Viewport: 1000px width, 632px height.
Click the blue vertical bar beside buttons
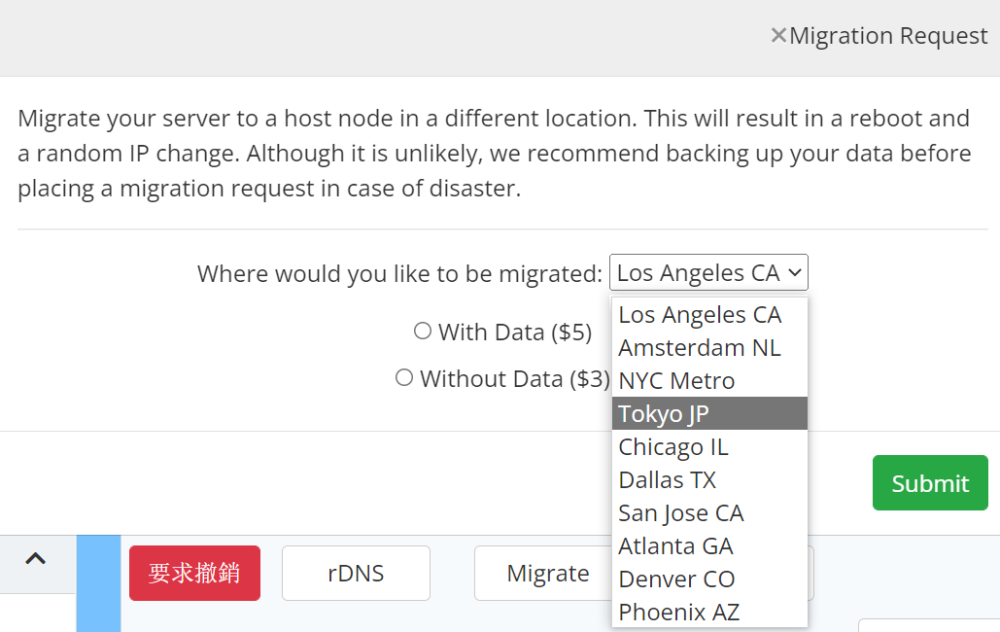pos(99,584)
